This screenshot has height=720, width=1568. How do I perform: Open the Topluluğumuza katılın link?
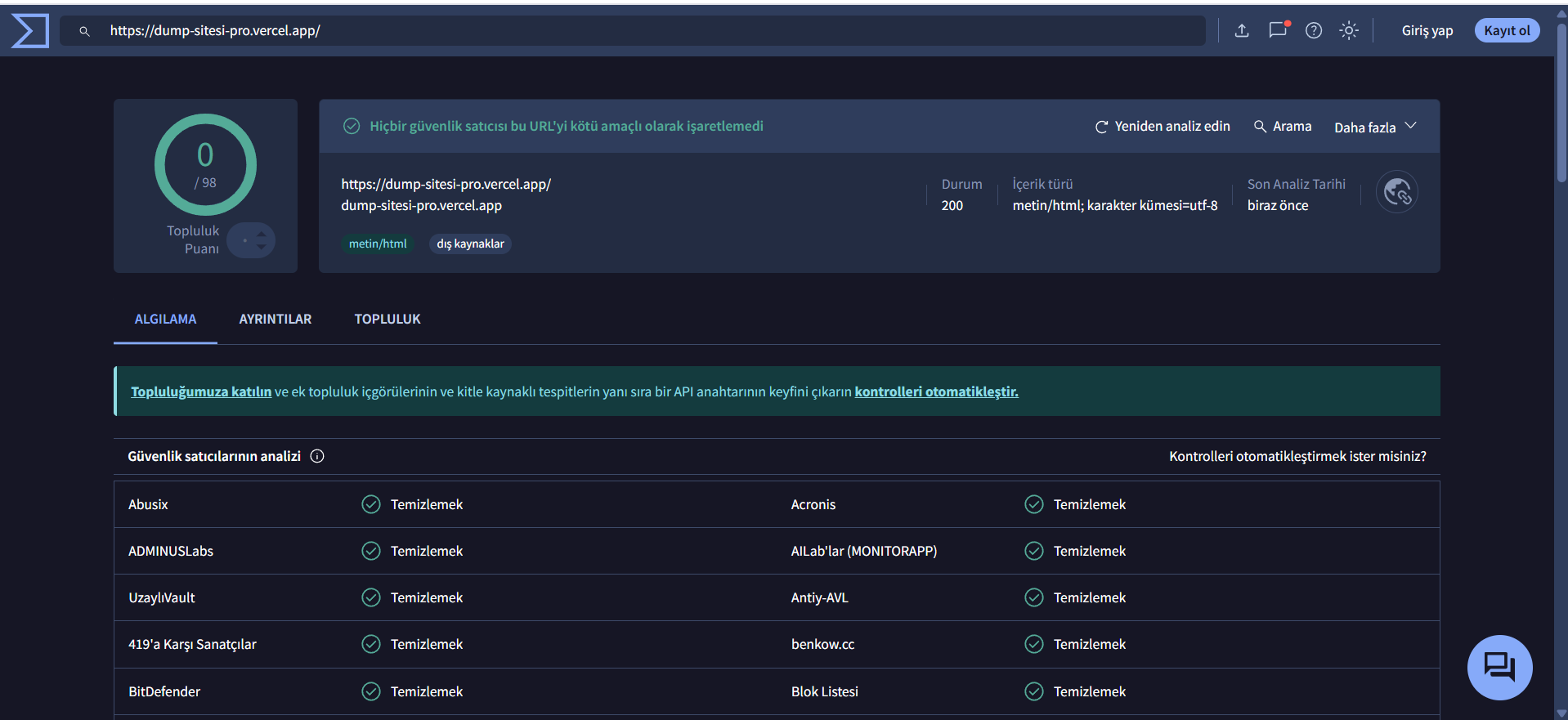click(201, 391)
